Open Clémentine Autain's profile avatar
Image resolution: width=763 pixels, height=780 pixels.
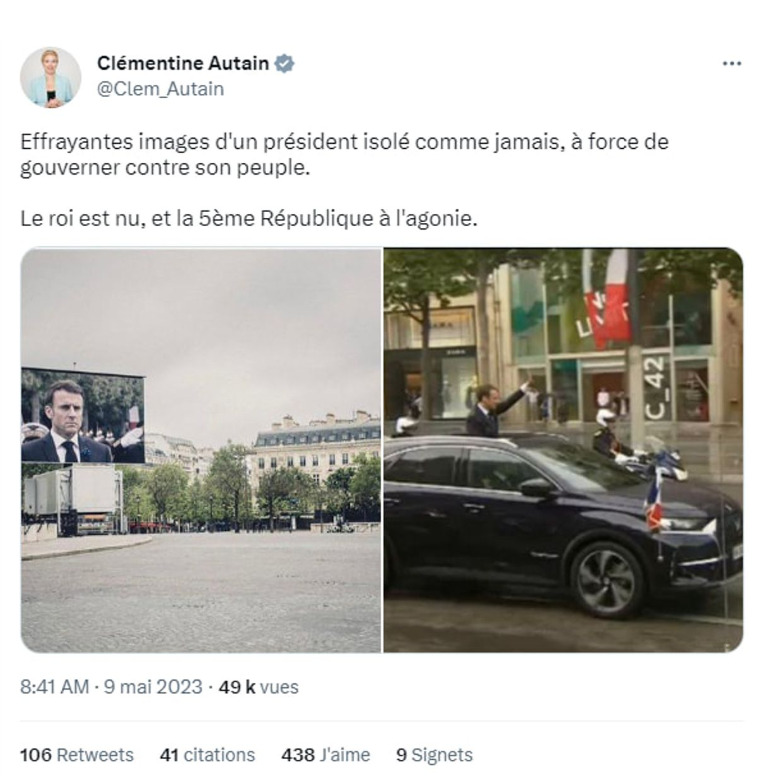[x=50, y=78]
